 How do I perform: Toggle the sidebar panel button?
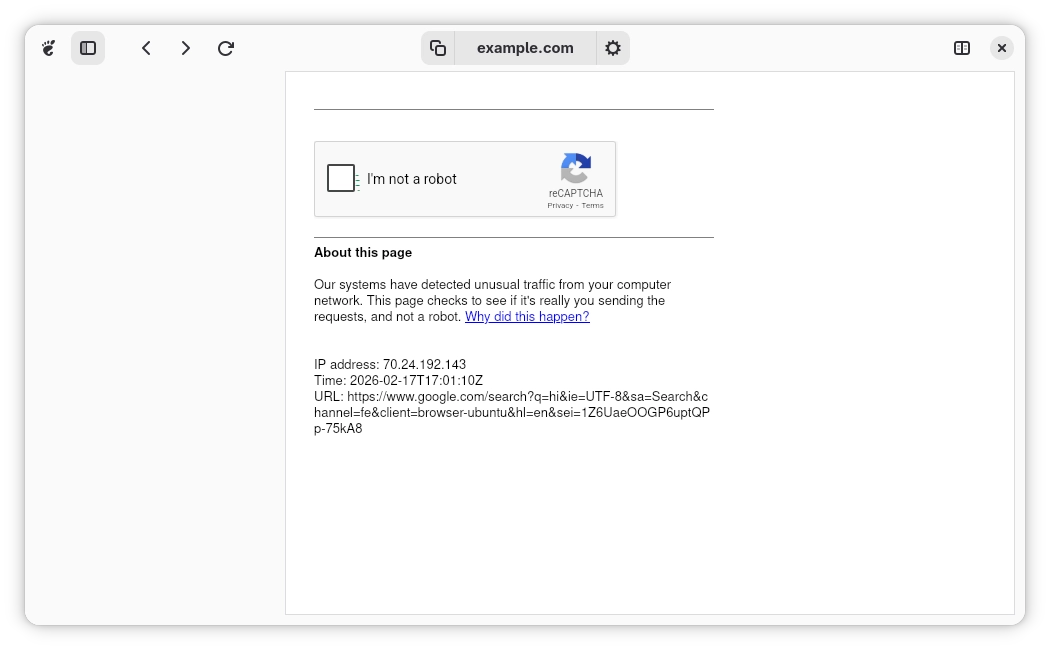(x=88, y=48)
